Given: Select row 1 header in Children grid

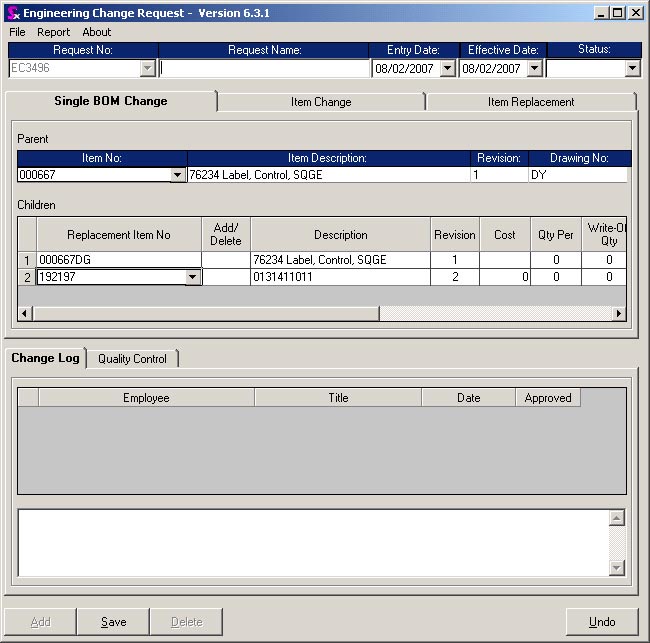Looking at the screenshot, I should pyautogui.click(x=27, y=260).
